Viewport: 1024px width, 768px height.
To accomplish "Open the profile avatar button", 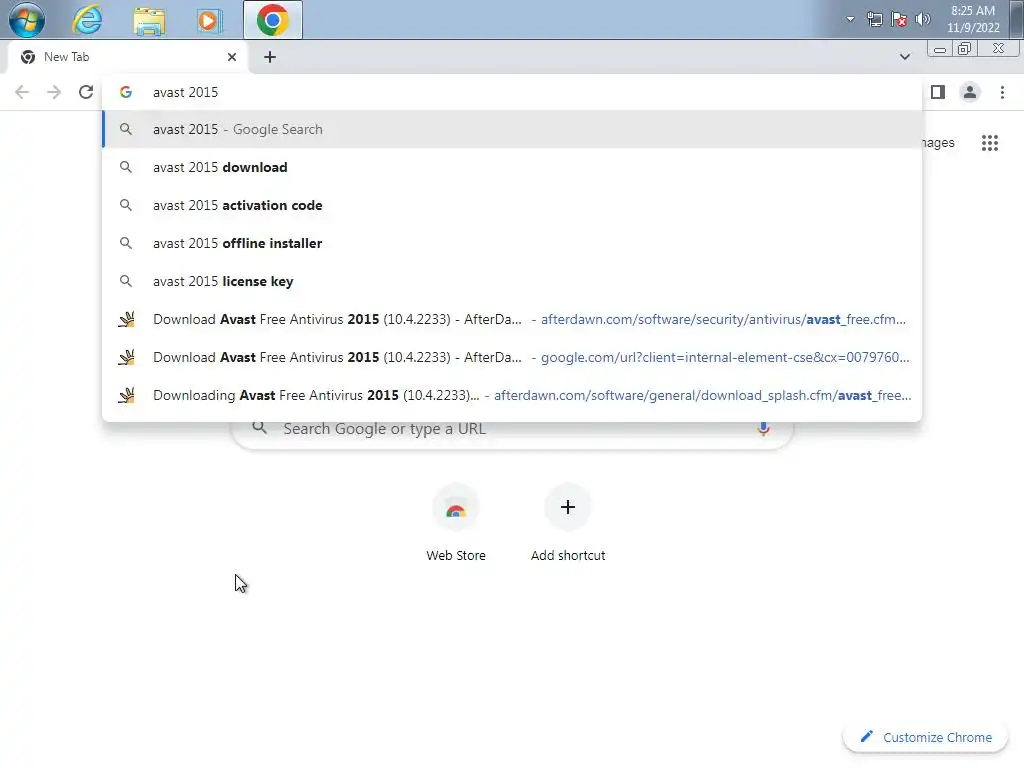I will (970, 92).
